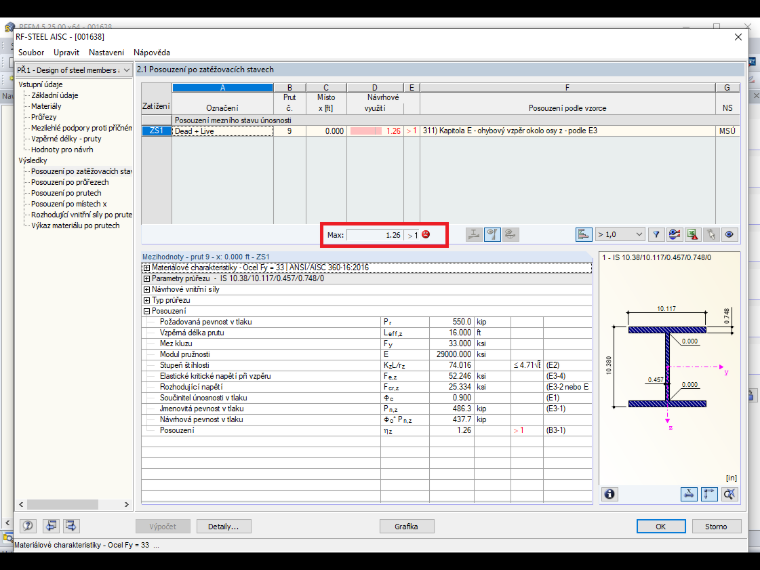
Task: Toggle the colored utilization bars icon
Action: pos(583,235)
